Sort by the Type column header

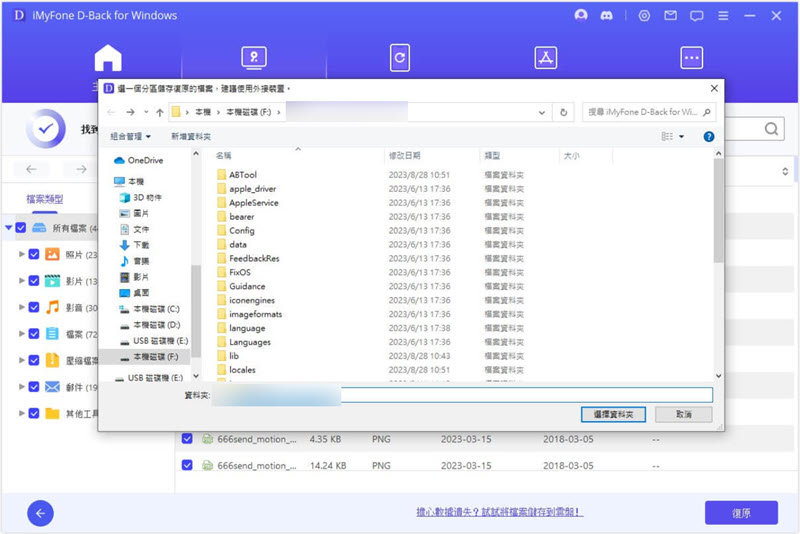(x=492, y=156)
